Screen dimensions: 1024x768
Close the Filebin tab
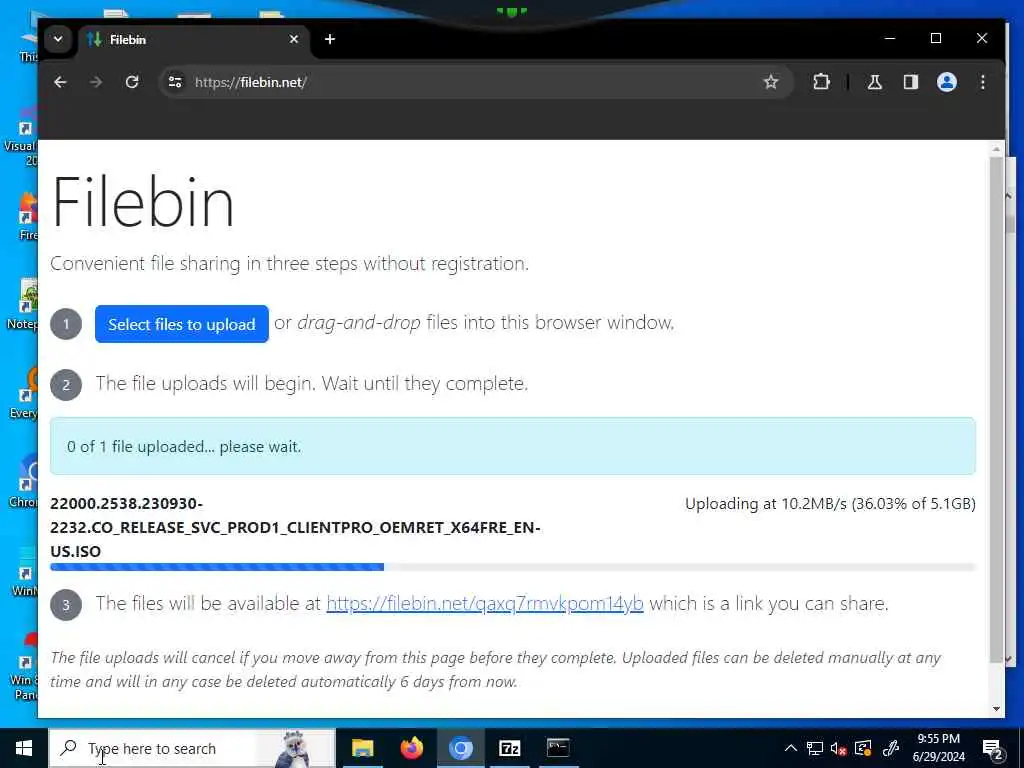coord(294,39)
